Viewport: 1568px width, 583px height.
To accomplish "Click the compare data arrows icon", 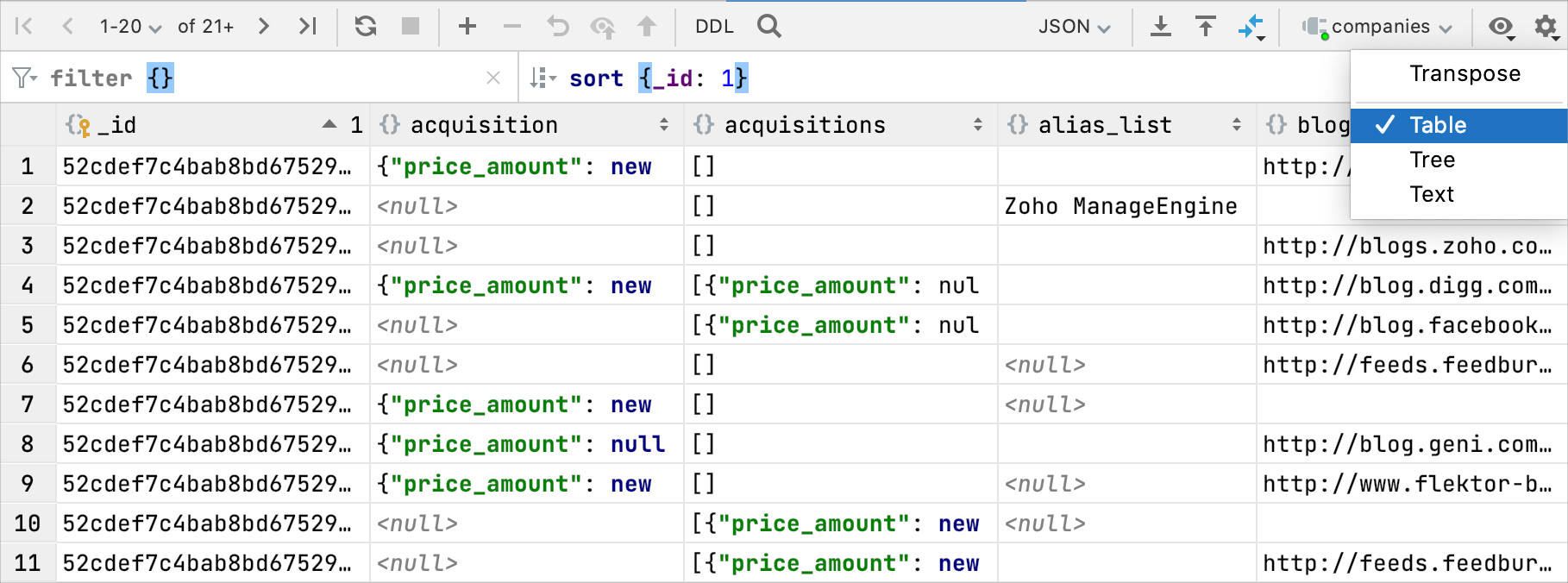I will point(1251,27).
